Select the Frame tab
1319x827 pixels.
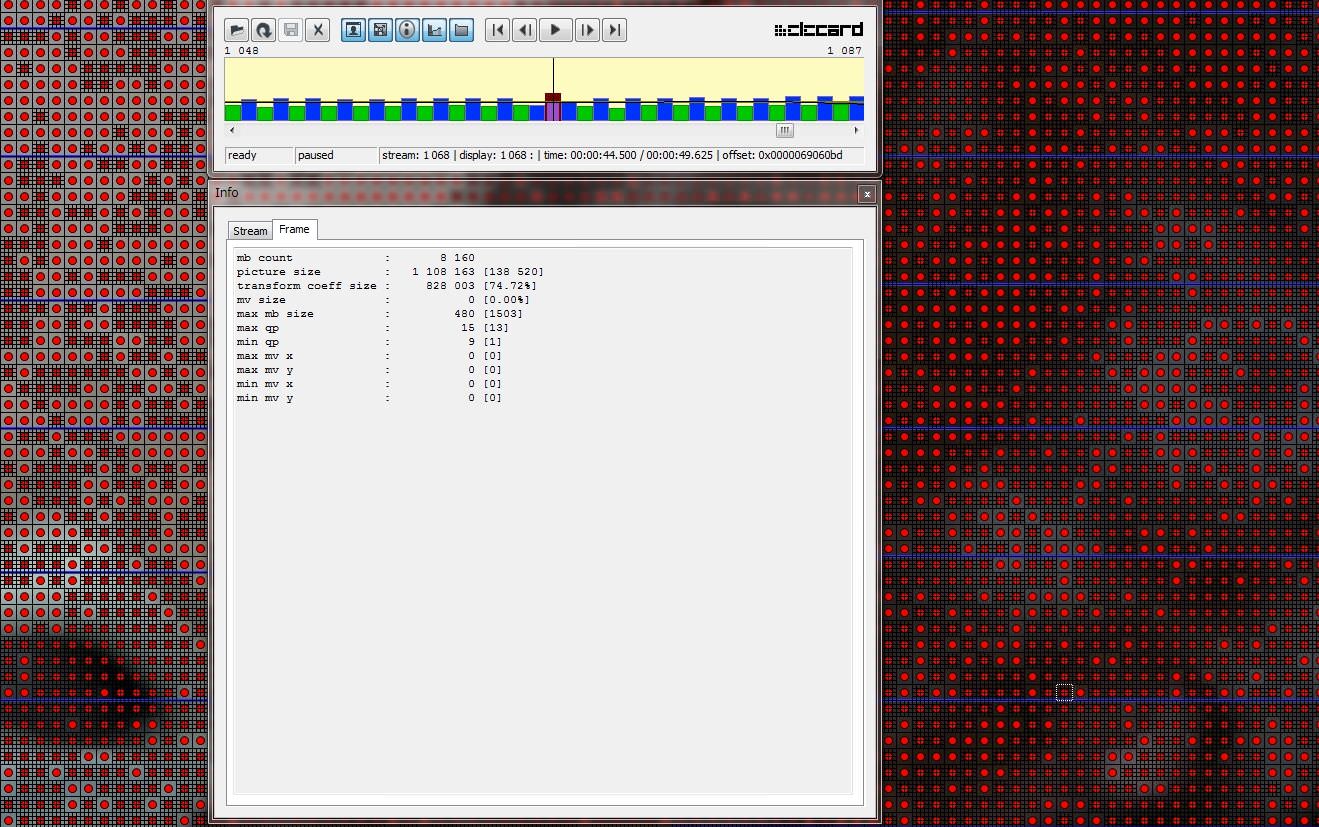pos(294,230)
